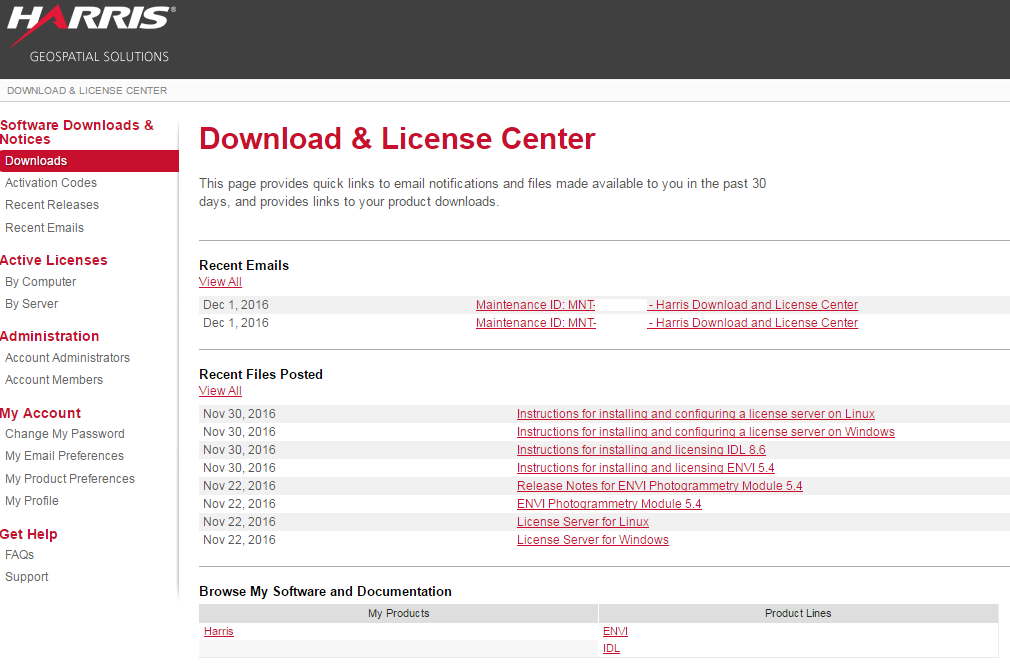Screen dimensions: 1010x667
Task: Open the FAQs help page
Action: (x=19, y=555)
